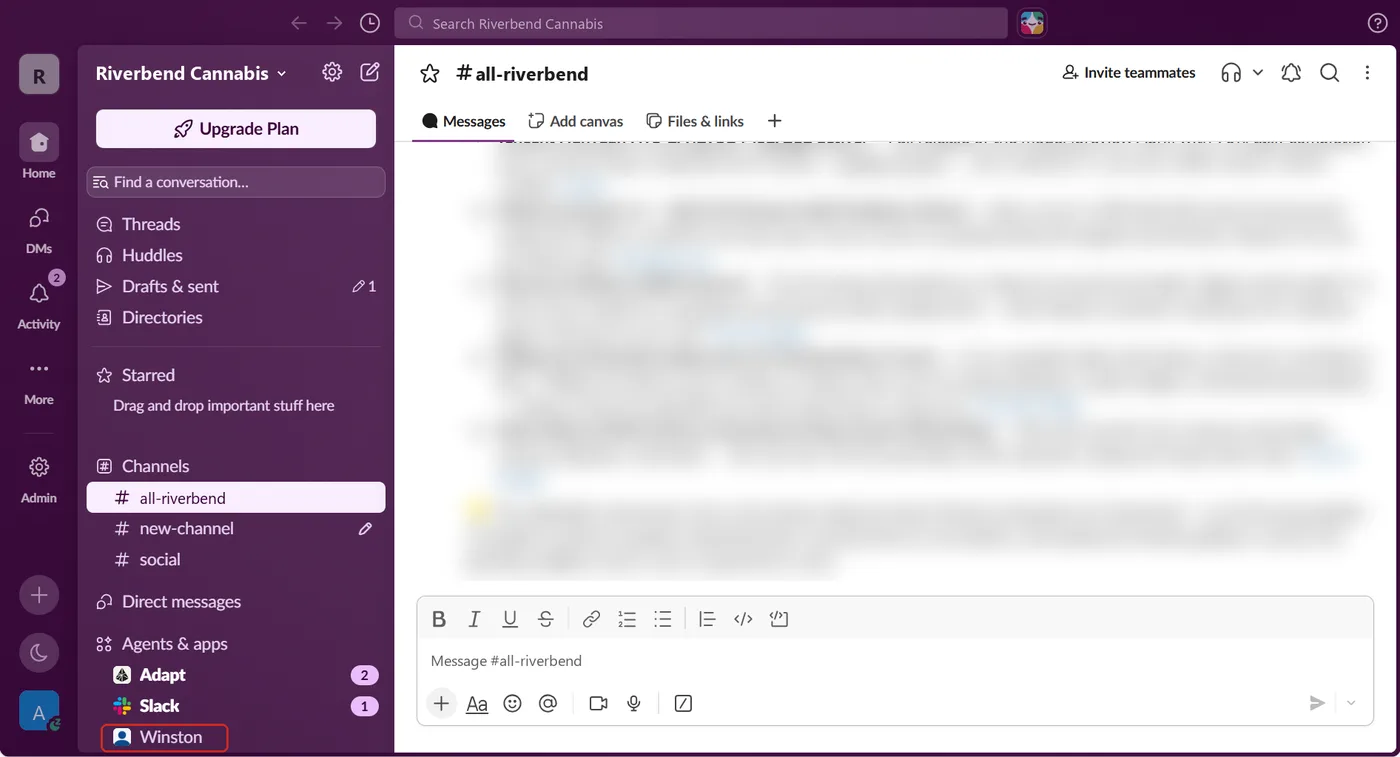Insert a code block
1400x757 pixels.
coord(779,619)
